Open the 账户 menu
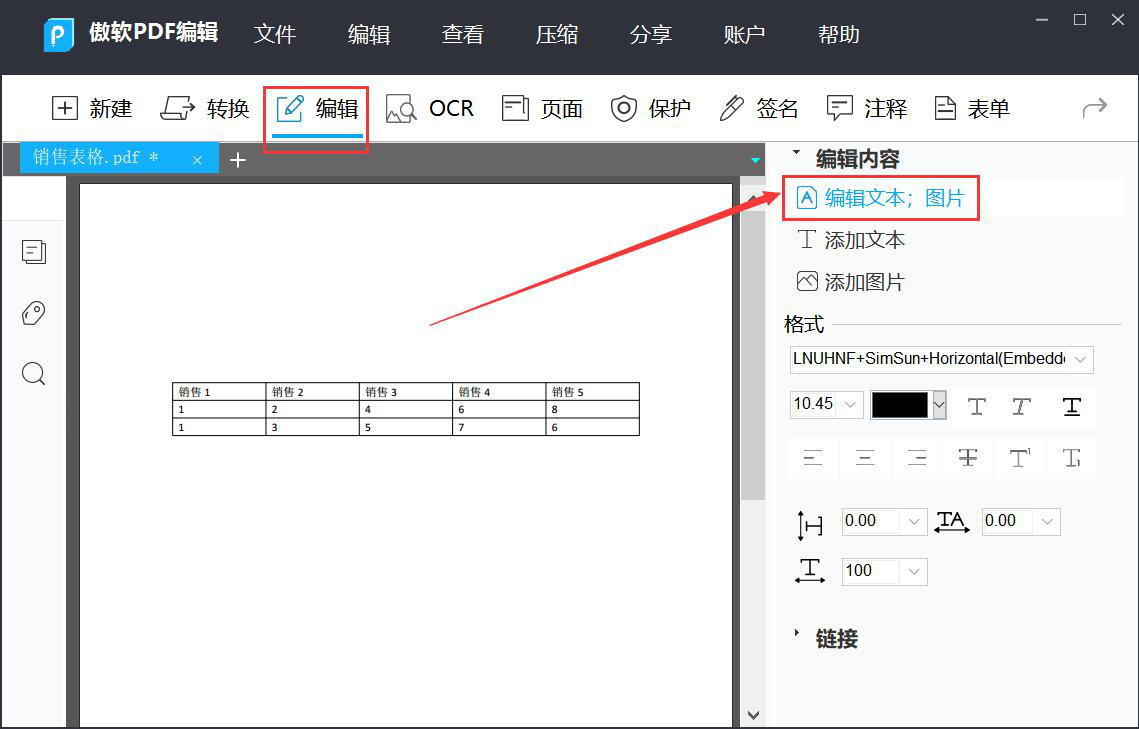This screenshot has width=1139, height=729. [745, 34]
